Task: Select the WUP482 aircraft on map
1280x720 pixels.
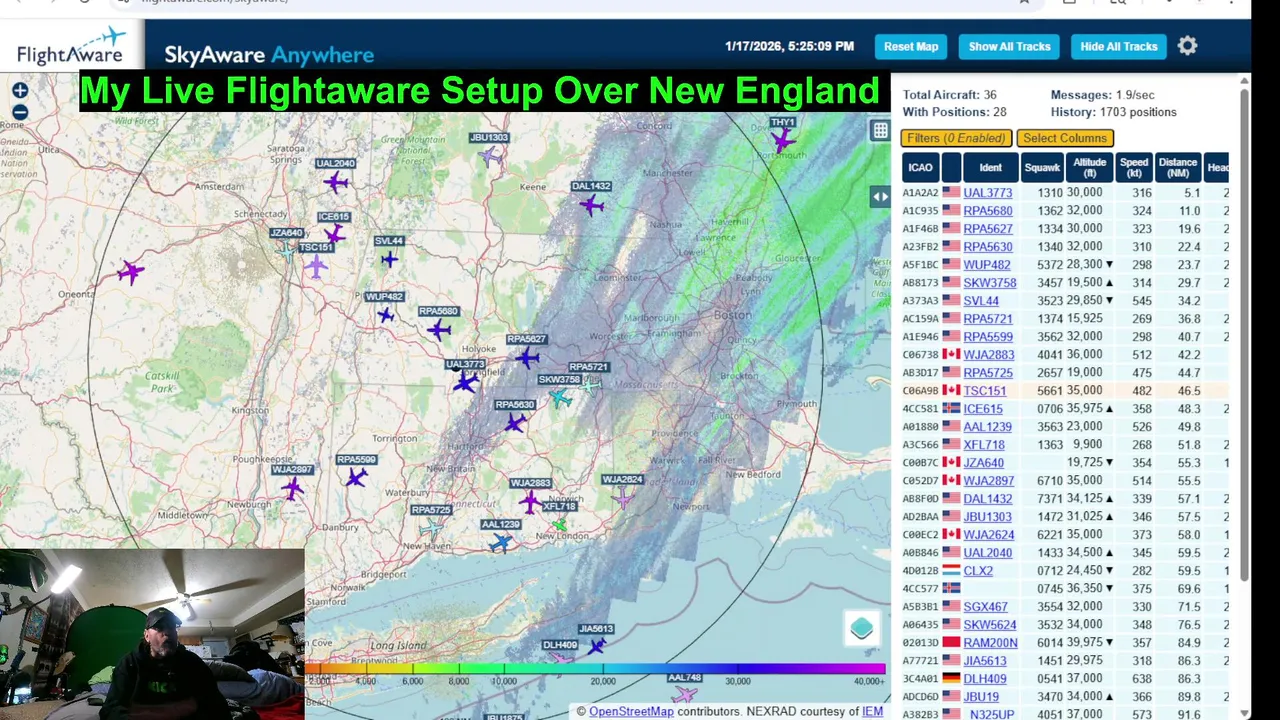Action: 386,315
